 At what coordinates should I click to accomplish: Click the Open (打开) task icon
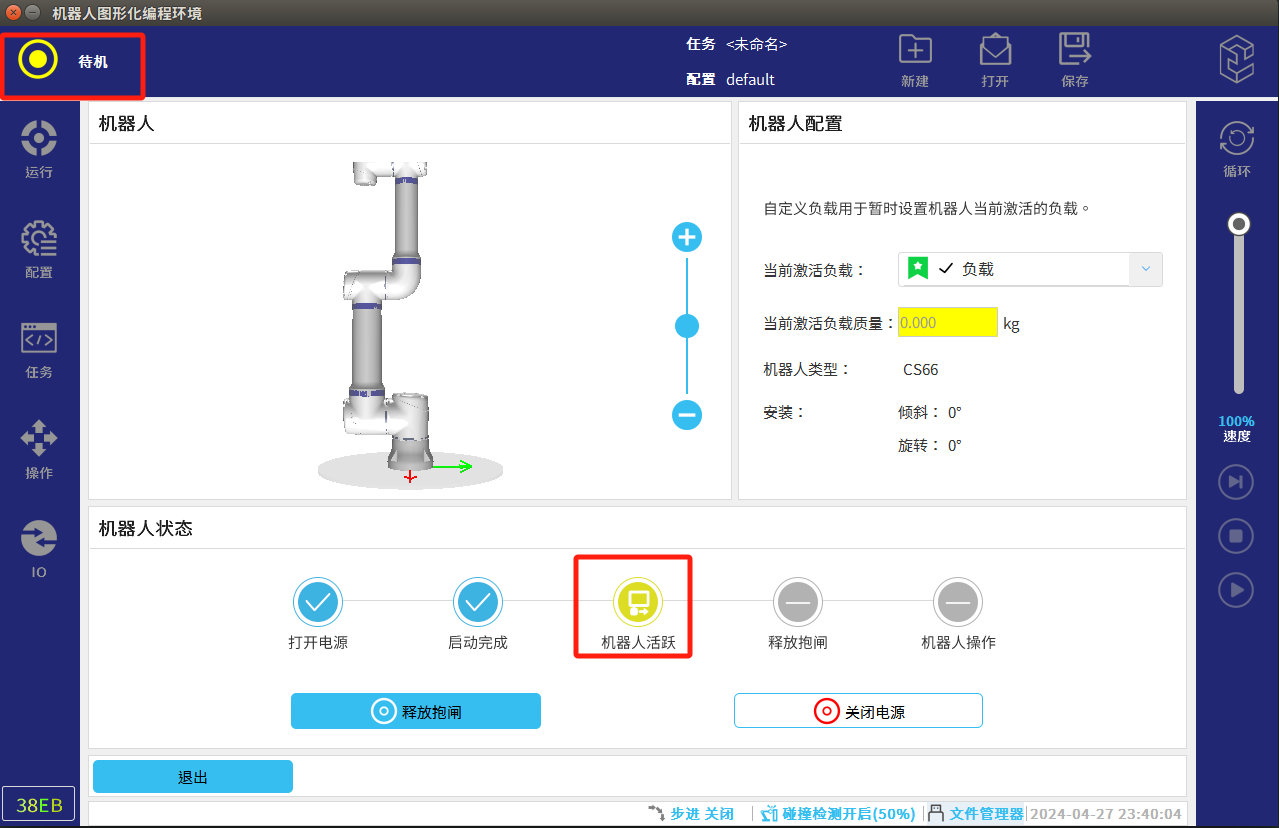(x=994, y=51)
